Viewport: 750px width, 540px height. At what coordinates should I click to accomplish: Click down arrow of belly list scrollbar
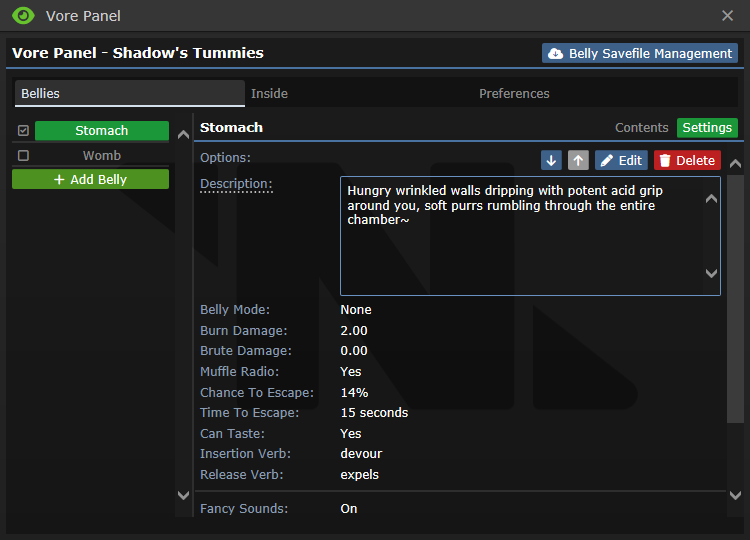[x=183, y=495]
